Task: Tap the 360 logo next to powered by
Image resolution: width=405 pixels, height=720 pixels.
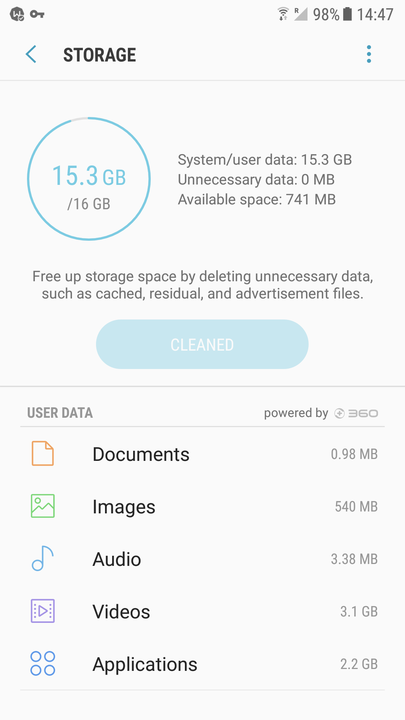Action: coord(356,413)
